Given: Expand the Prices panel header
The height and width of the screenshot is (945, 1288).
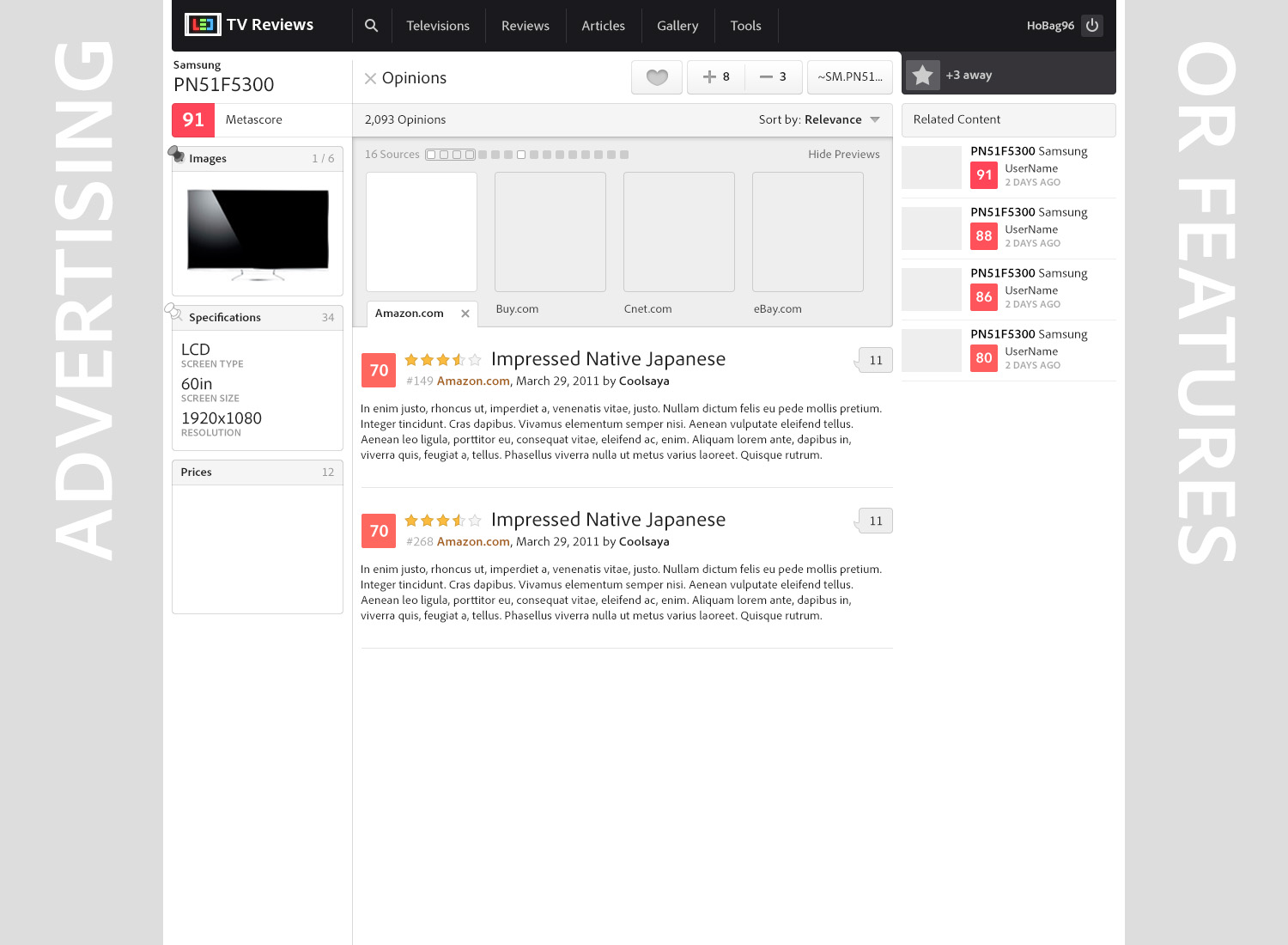Looking at the screenshot, I should [258, 472].
